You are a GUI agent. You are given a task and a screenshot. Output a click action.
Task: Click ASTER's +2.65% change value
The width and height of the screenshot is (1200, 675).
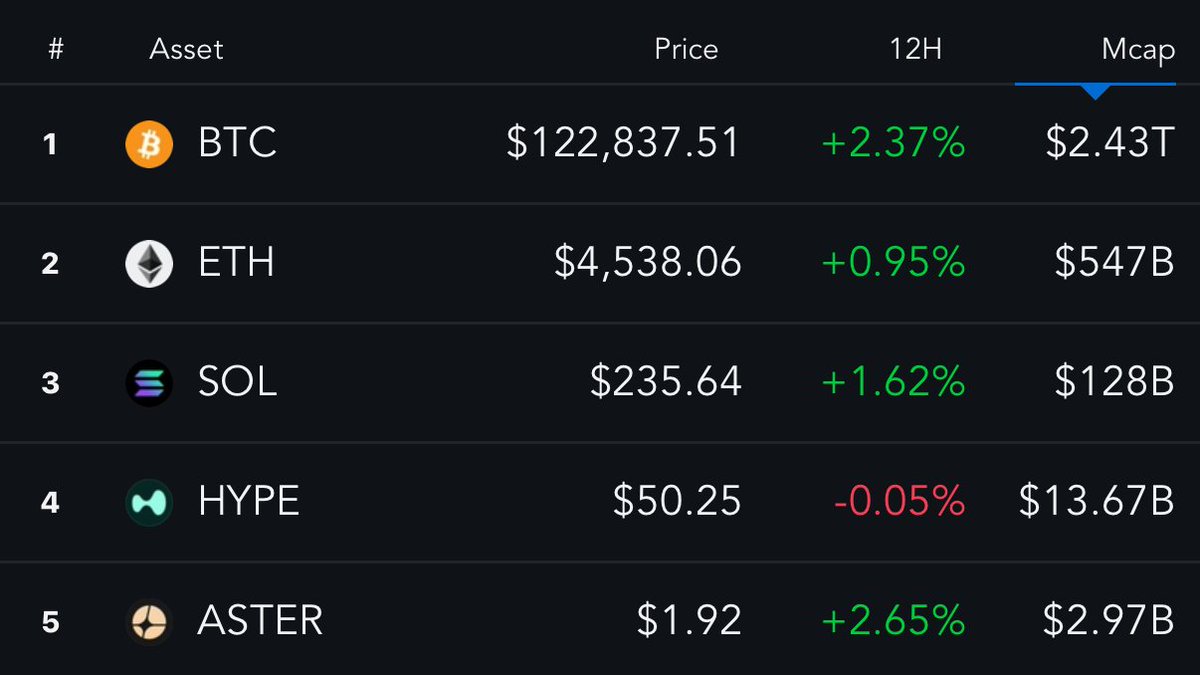pyautogui.click(x=893, y=621)
